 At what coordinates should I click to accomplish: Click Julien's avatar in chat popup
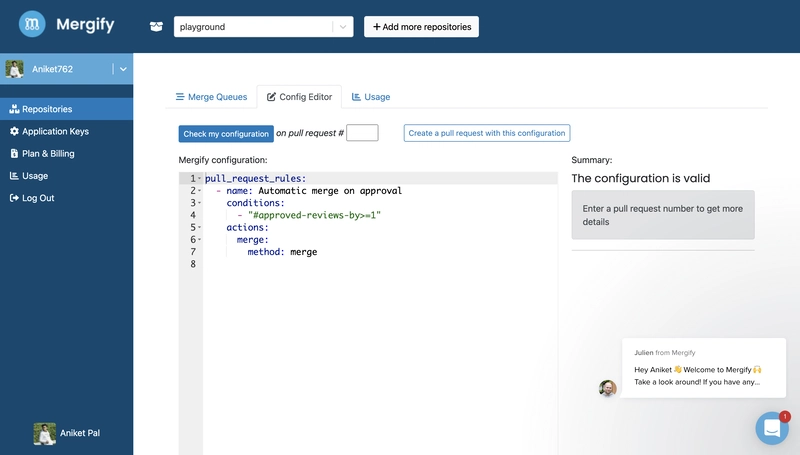coord(608,389)
